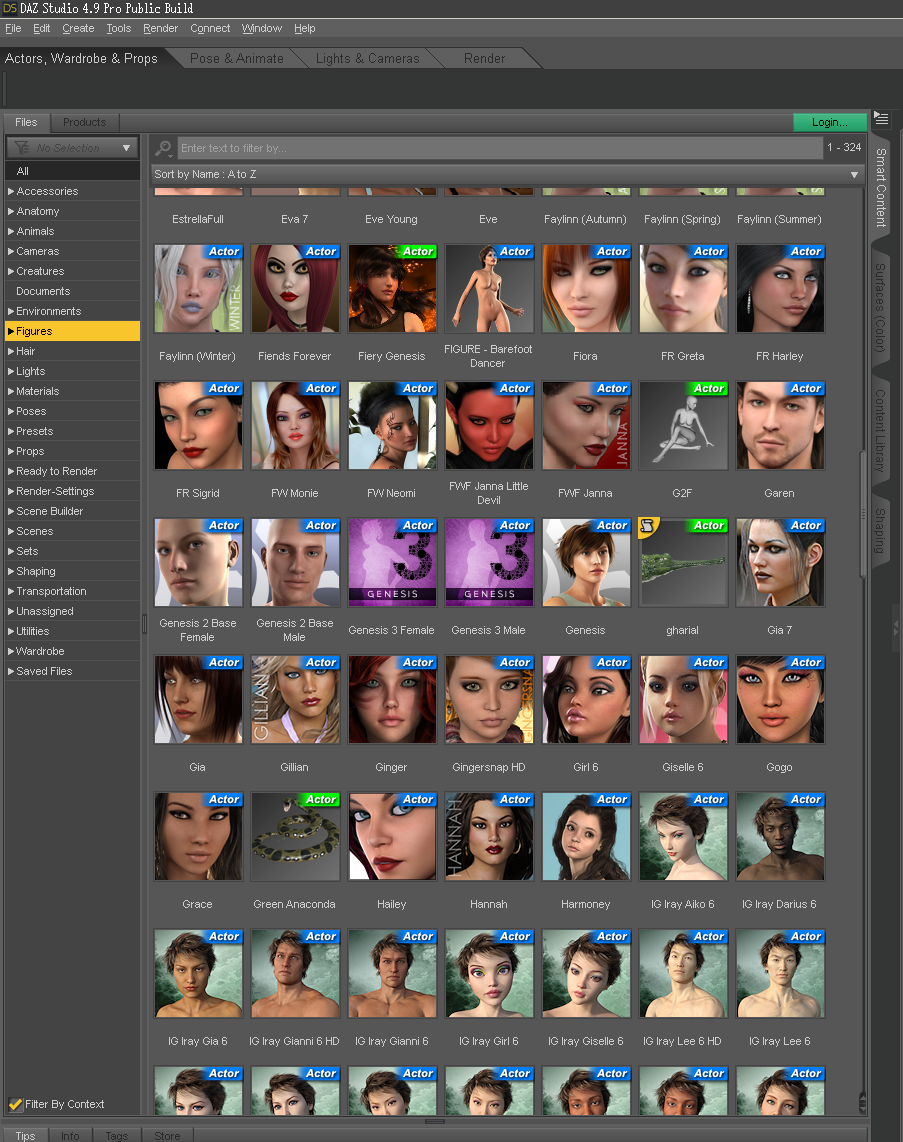Screen dimensions: 903x1142
Task: Choose the Genesis 3 Female icon
Action: [393, 563]
